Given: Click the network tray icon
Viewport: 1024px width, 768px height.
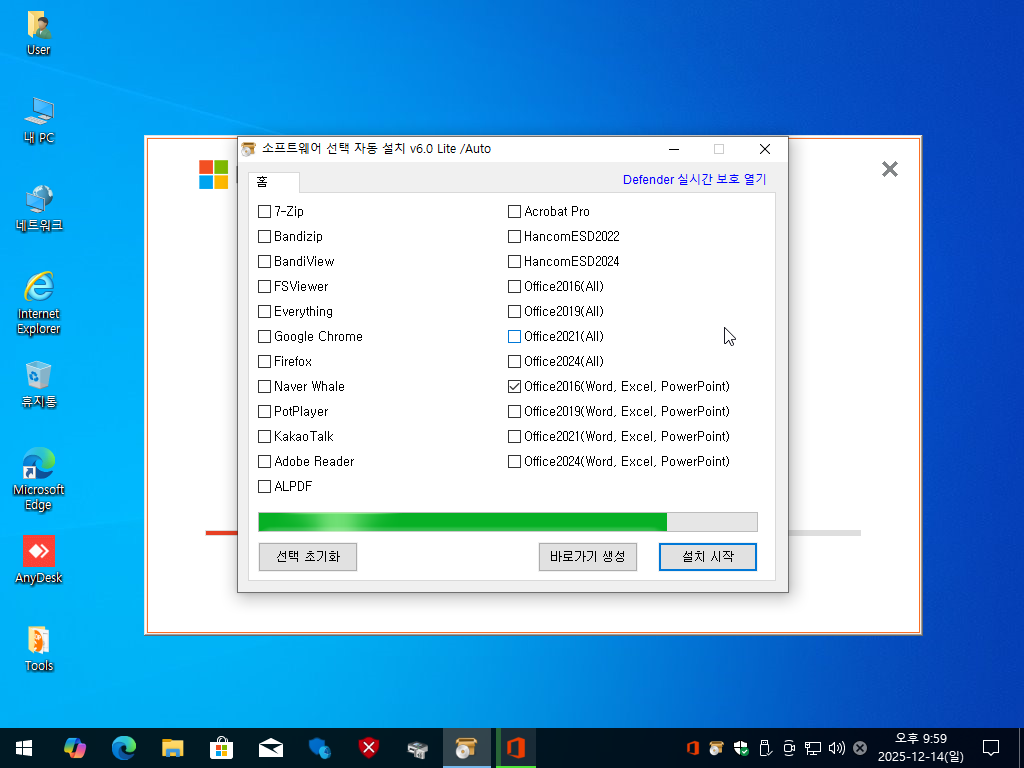Looking at the screenshot, I should [x=812, y=748].
